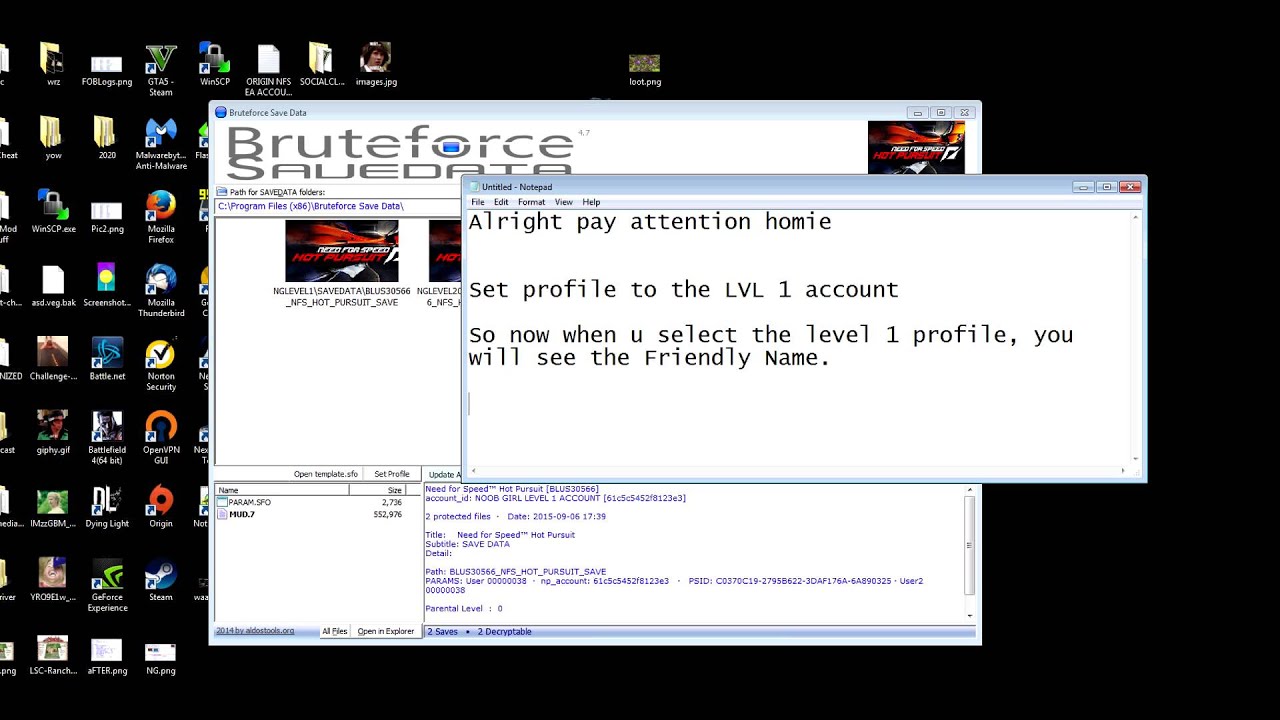Open Notepad Help menu

click(x=591, y=202)
